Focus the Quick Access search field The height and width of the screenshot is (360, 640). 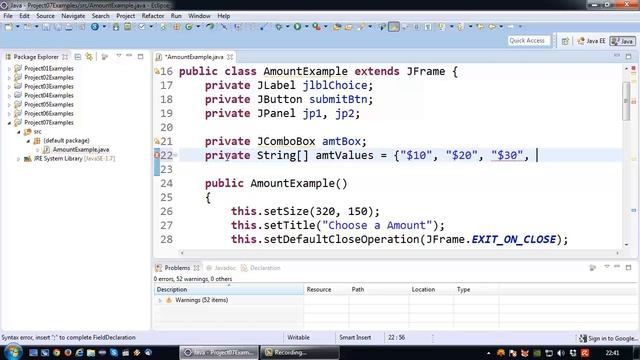(x=529, y=40)
